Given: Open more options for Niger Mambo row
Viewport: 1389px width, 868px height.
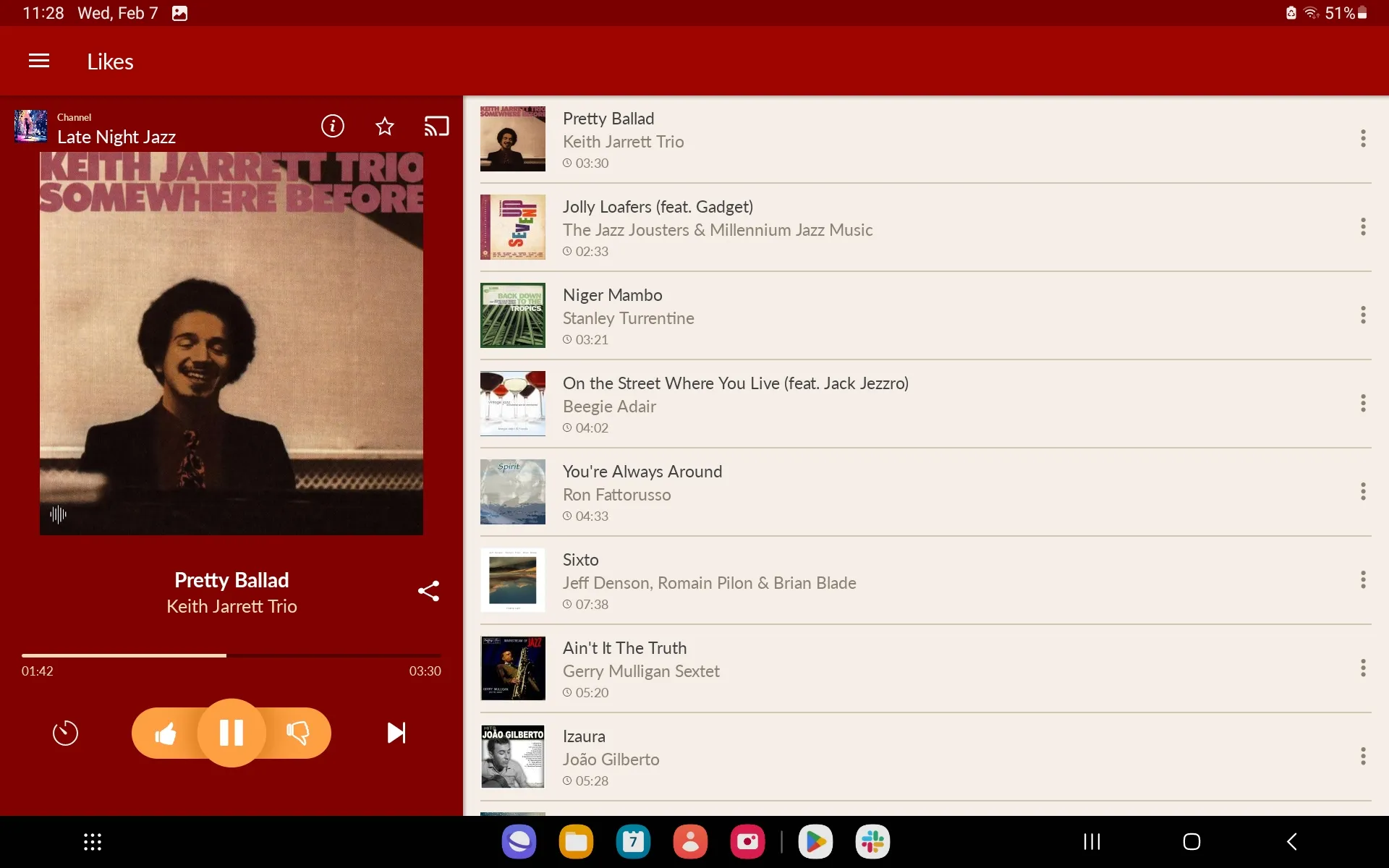Looking at the screenshot, I should pyautogui.click(x=1363, y=315).
